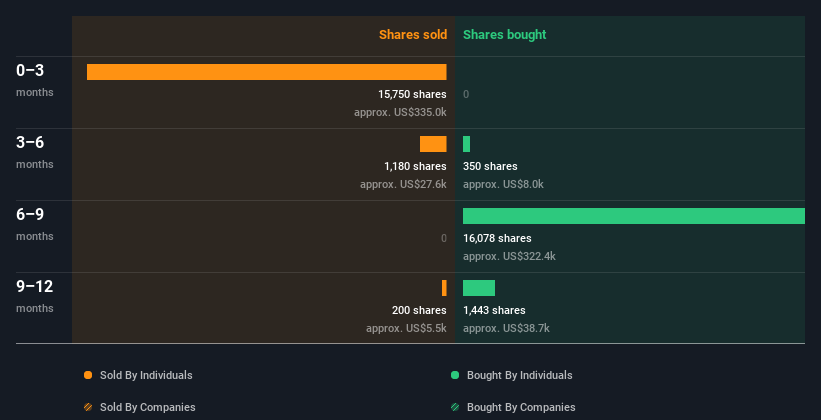The image size is (821, 420).
Task: Click the green 3–6 months bought bar
Action: (467, 143)
